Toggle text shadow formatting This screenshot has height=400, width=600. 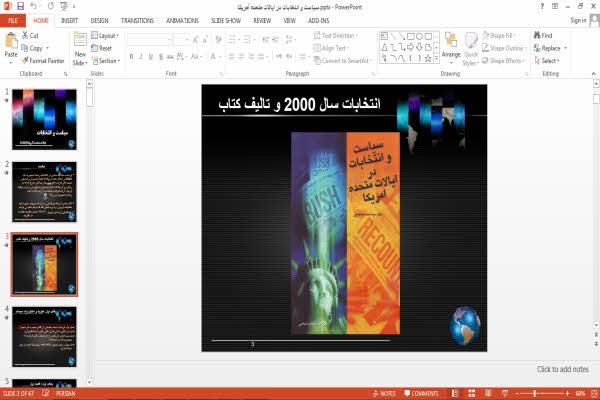pos(161,57)
